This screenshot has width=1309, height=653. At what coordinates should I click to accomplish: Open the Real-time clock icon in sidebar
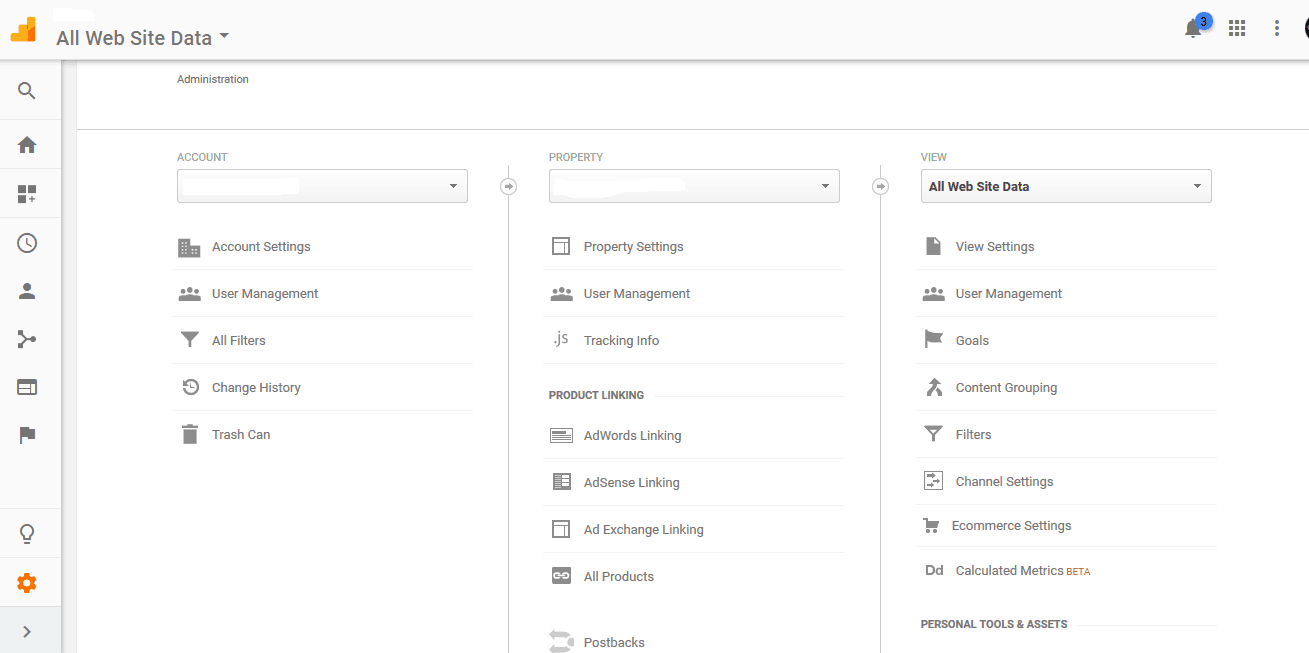(27, 243)
